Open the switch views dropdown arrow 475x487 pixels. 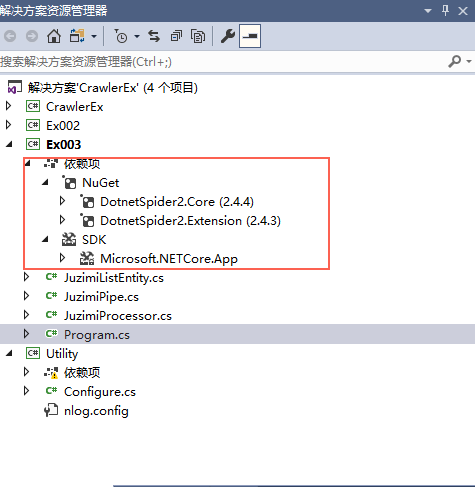click(94, 36)
